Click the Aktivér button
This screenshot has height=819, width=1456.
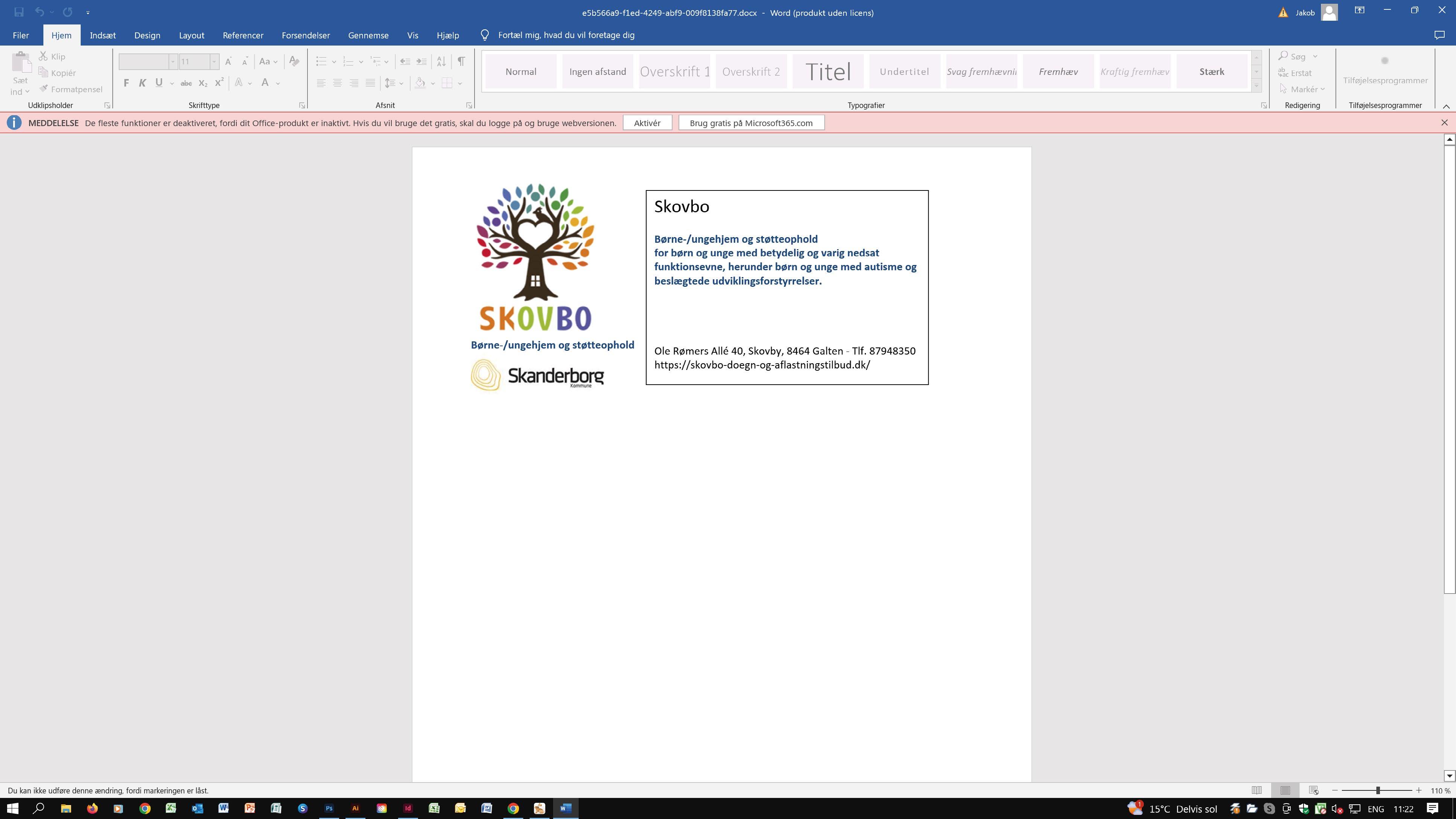[x=647, y=123]
